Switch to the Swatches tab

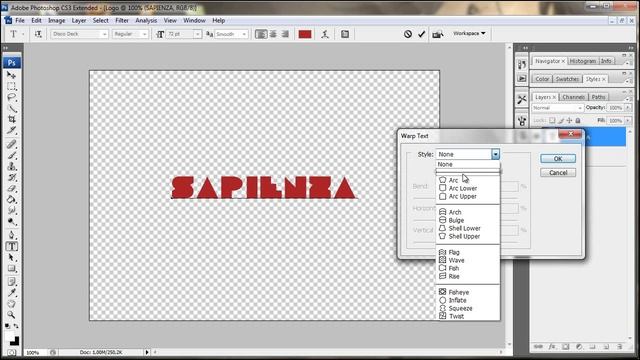(x=567, y=79)
